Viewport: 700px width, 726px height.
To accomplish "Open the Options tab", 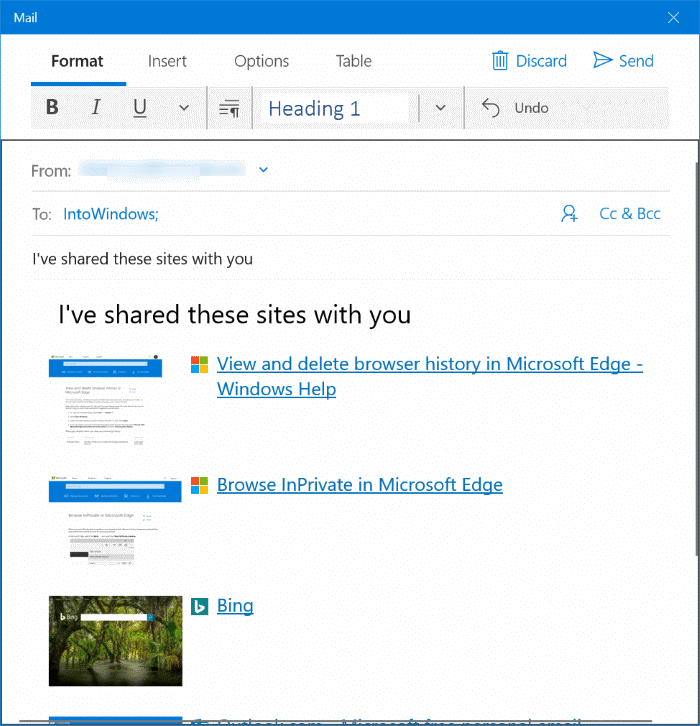I will 262,61.
